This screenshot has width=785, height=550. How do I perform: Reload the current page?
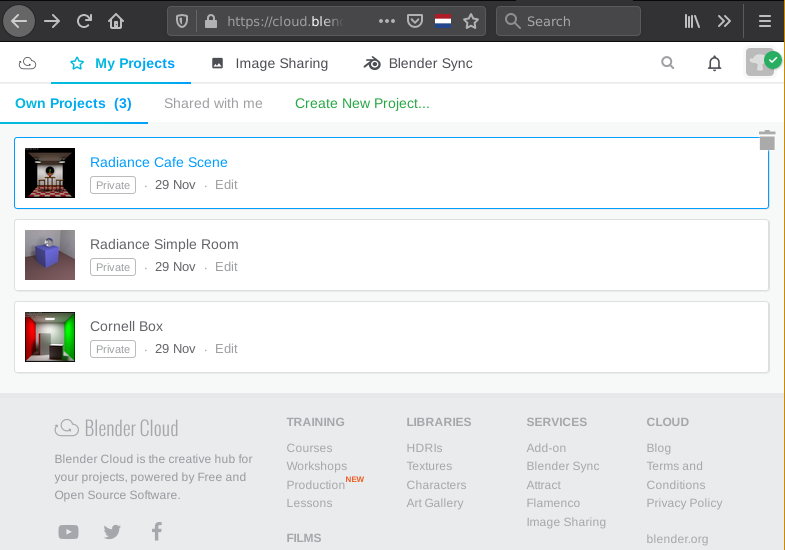pos(84,21)
